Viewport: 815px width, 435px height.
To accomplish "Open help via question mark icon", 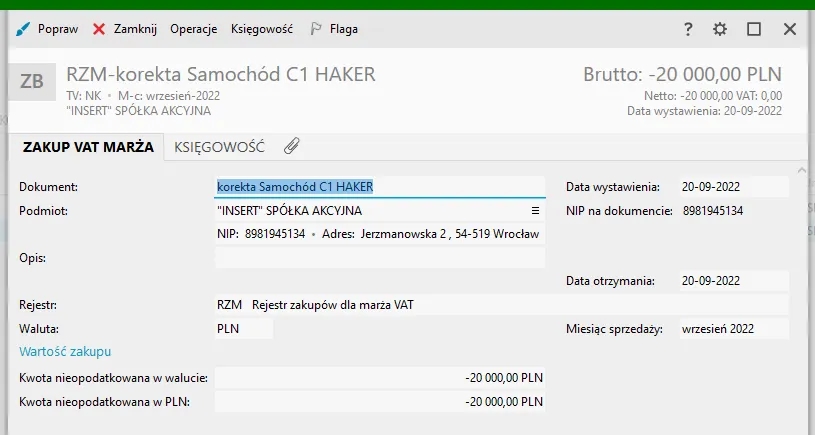I will click(x=688, y=29).
